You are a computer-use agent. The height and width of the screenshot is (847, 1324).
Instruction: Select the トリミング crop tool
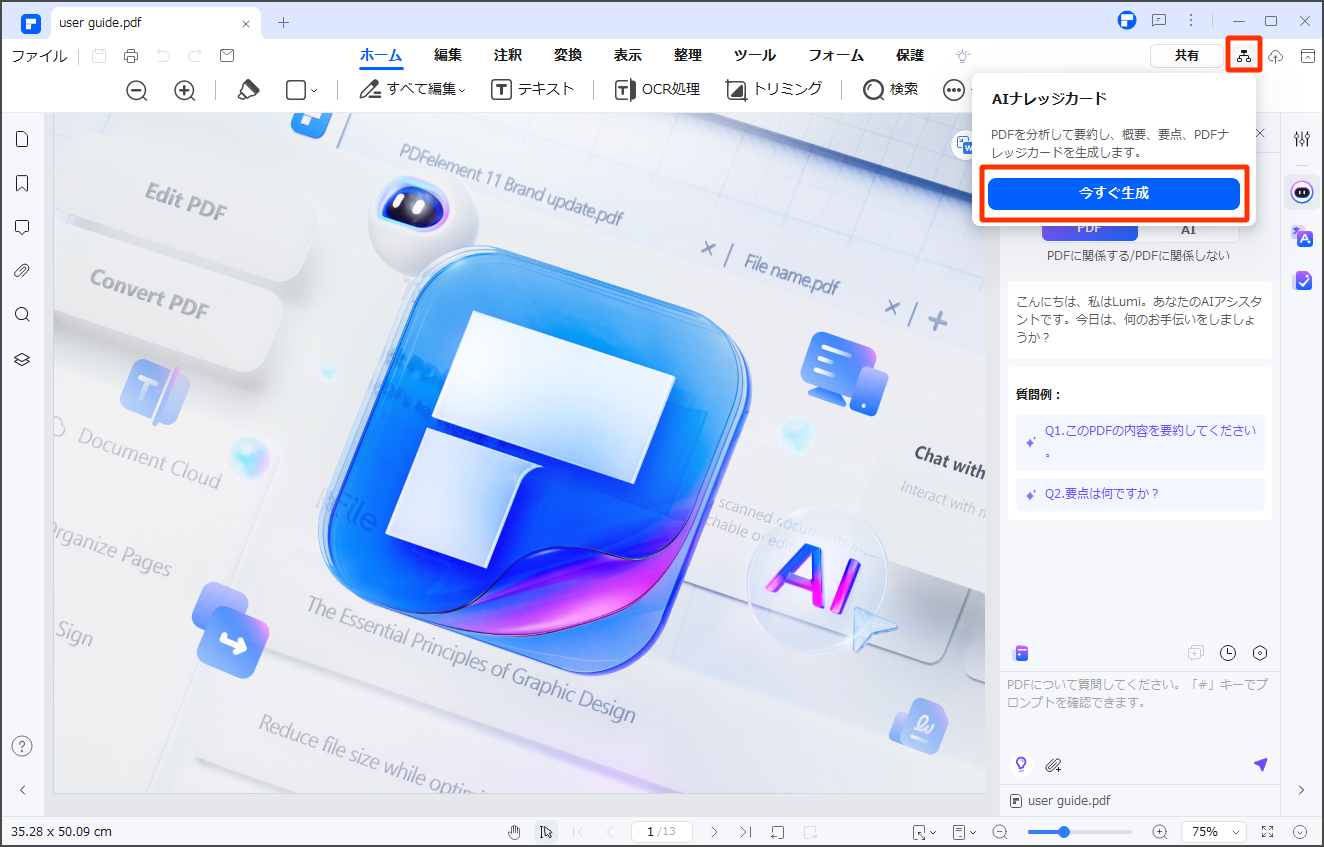(x=774, y=90)
